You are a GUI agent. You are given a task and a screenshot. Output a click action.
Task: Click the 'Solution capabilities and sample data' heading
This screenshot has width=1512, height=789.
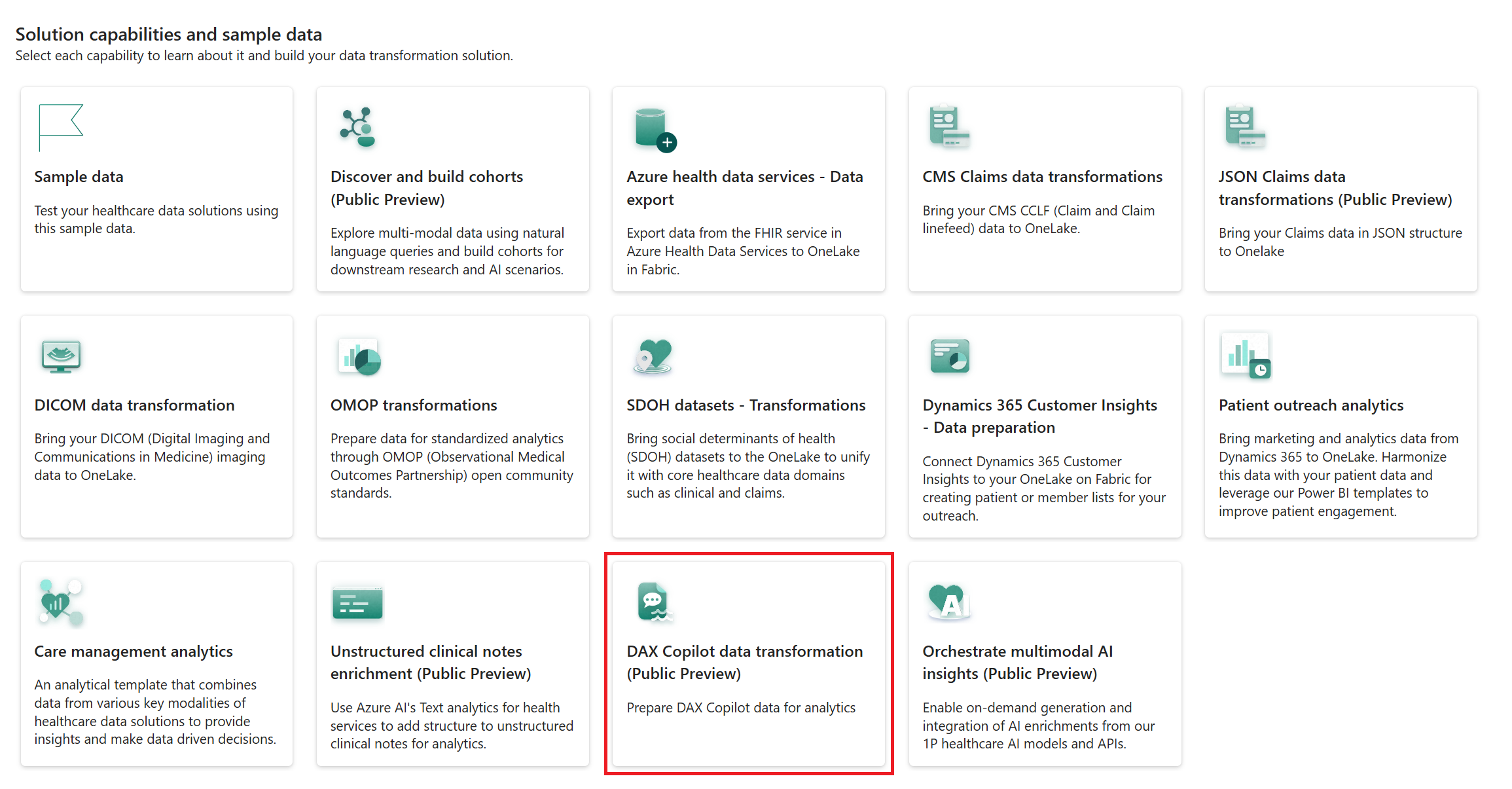[169, 34]
